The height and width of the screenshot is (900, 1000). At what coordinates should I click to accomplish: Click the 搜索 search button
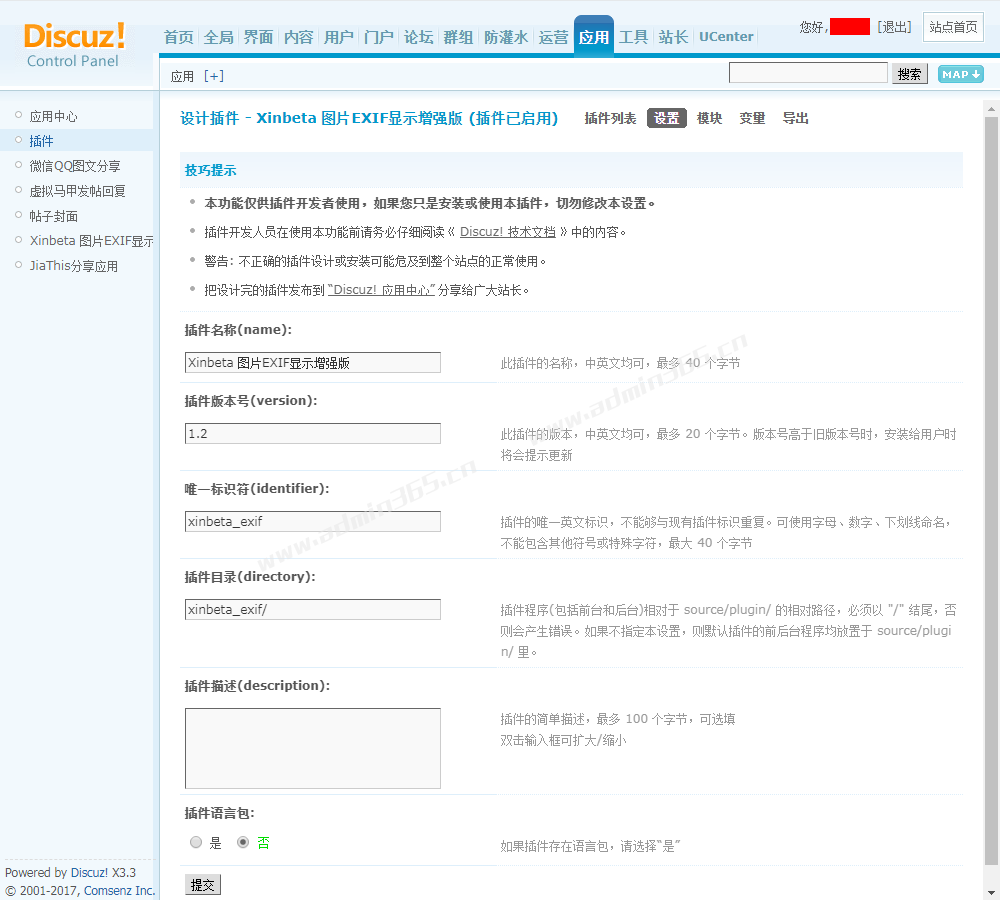tap(909, 74)
